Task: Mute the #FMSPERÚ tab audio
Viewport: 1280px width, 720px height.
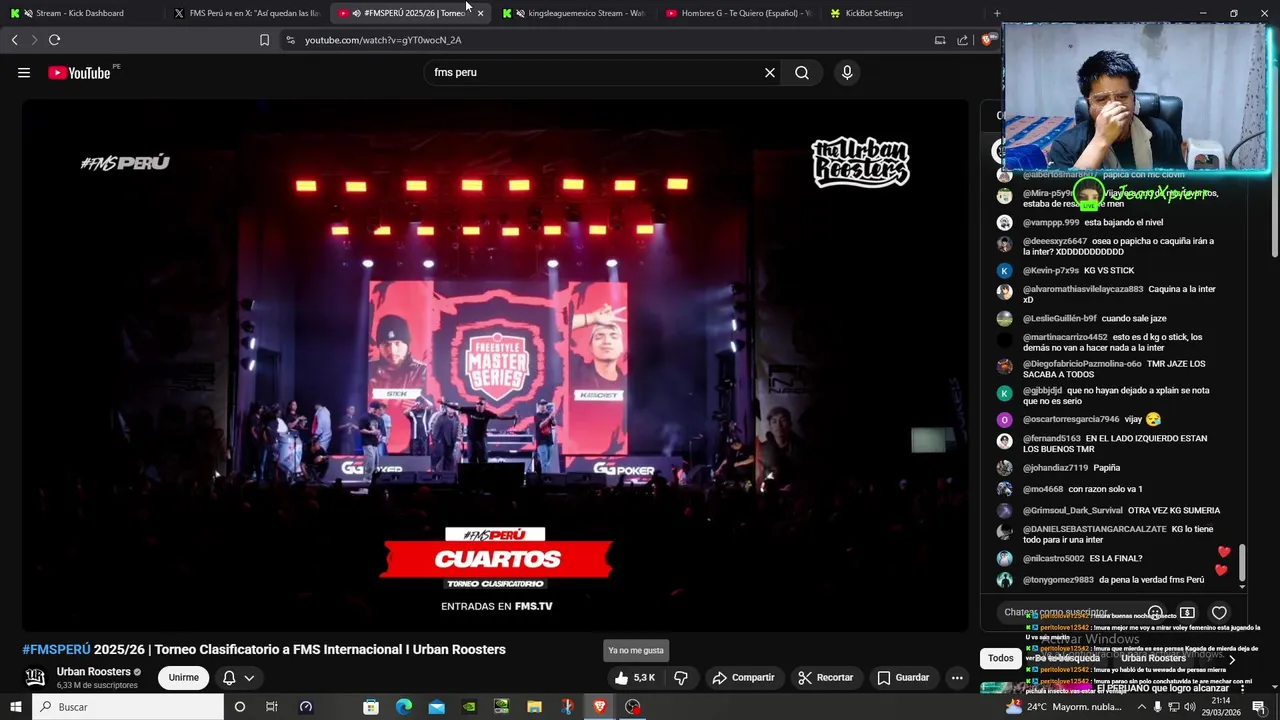Action: (x=356, y=13)
